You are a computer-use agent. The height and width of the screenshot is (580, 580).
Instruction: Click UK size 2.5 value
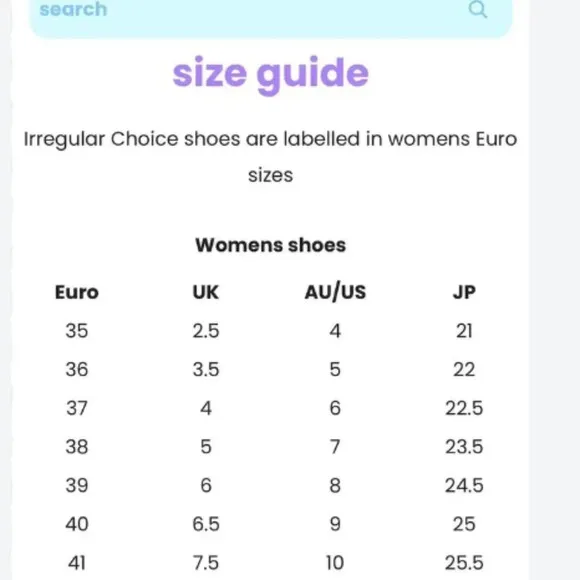pos(206,331)
